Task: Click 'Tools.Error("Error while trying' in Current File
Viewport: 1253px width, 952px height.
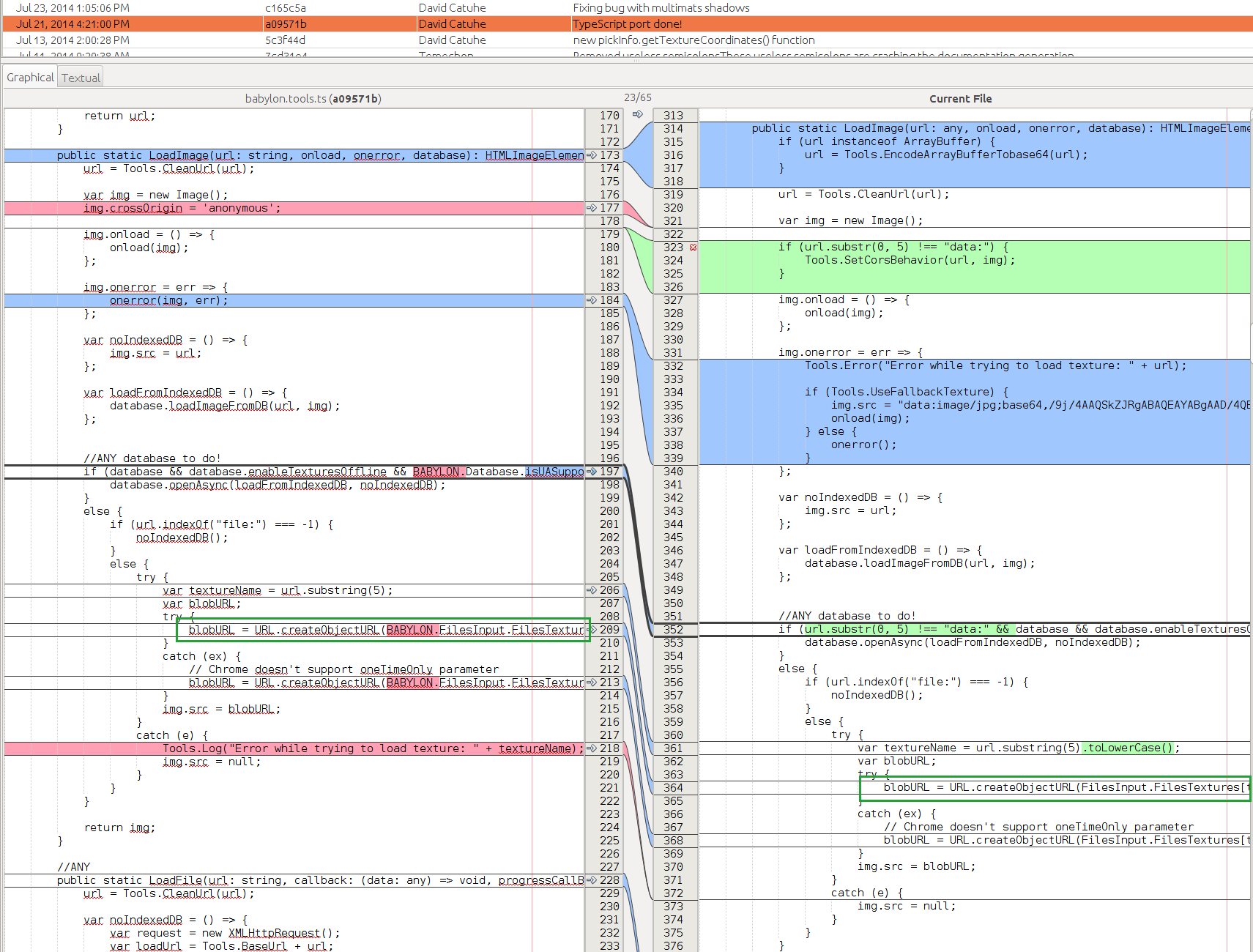Action: pyautogui.click(x=995, y=365)
